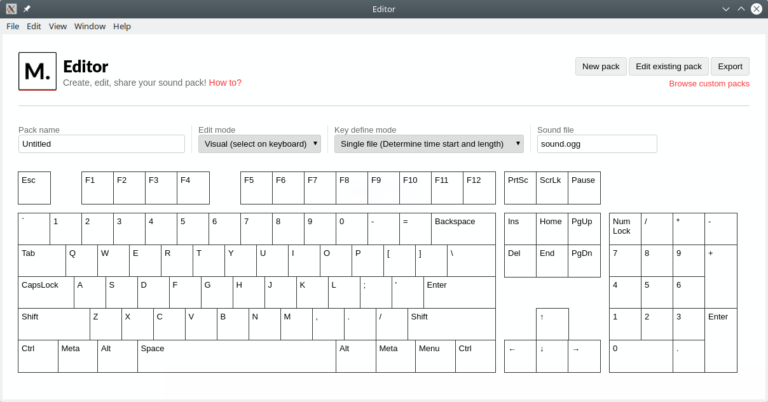Click the New pack button

pyautogui.click(x=601, y=66)
